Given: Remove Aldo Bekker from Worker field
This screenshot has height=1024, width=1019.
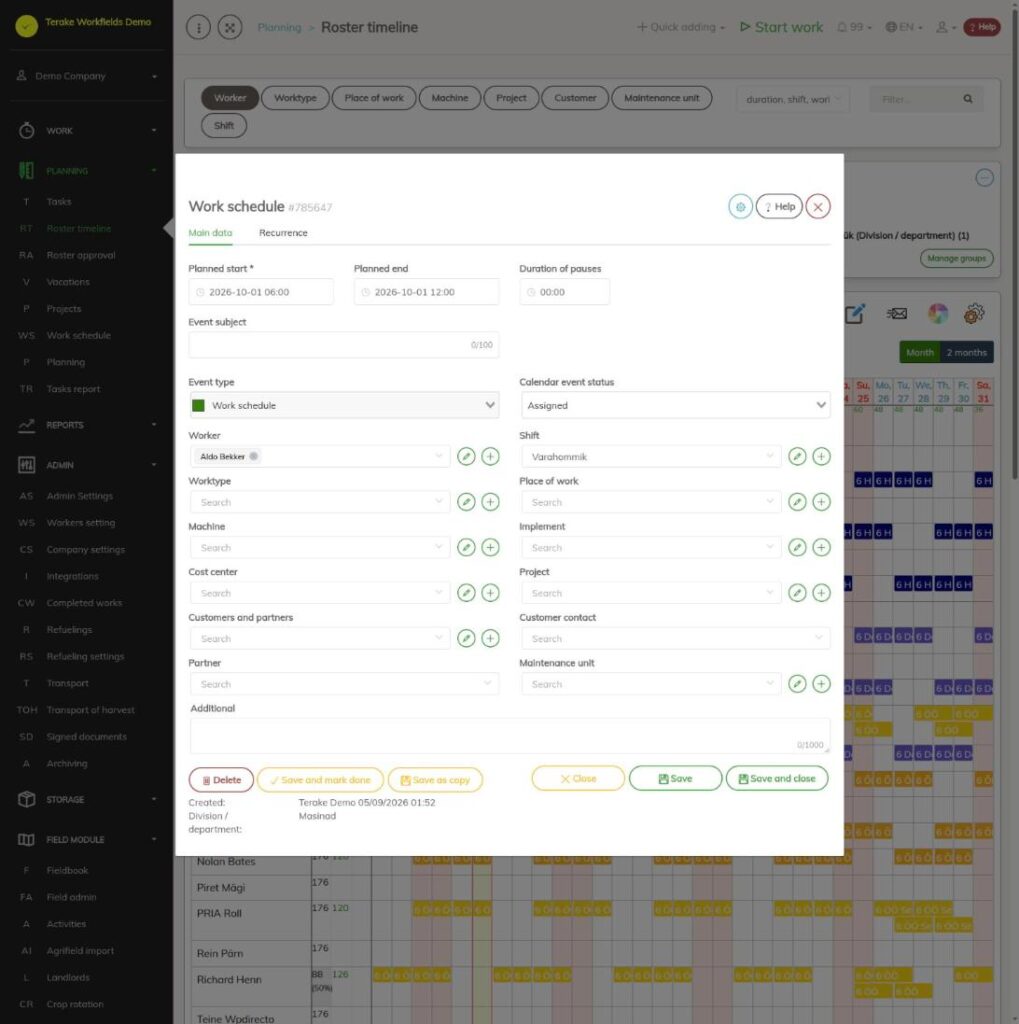Looking at the screenshot, I should tap(253, 456).
